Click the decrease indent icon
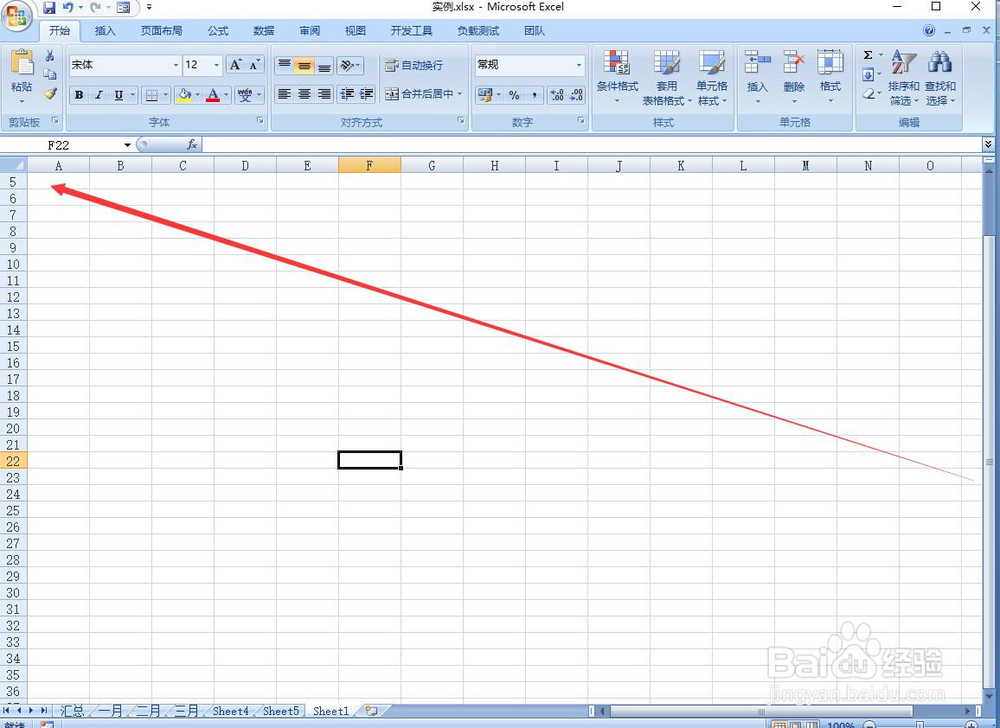The height and width of the screenshot is (728, 1000). point(347,94)
